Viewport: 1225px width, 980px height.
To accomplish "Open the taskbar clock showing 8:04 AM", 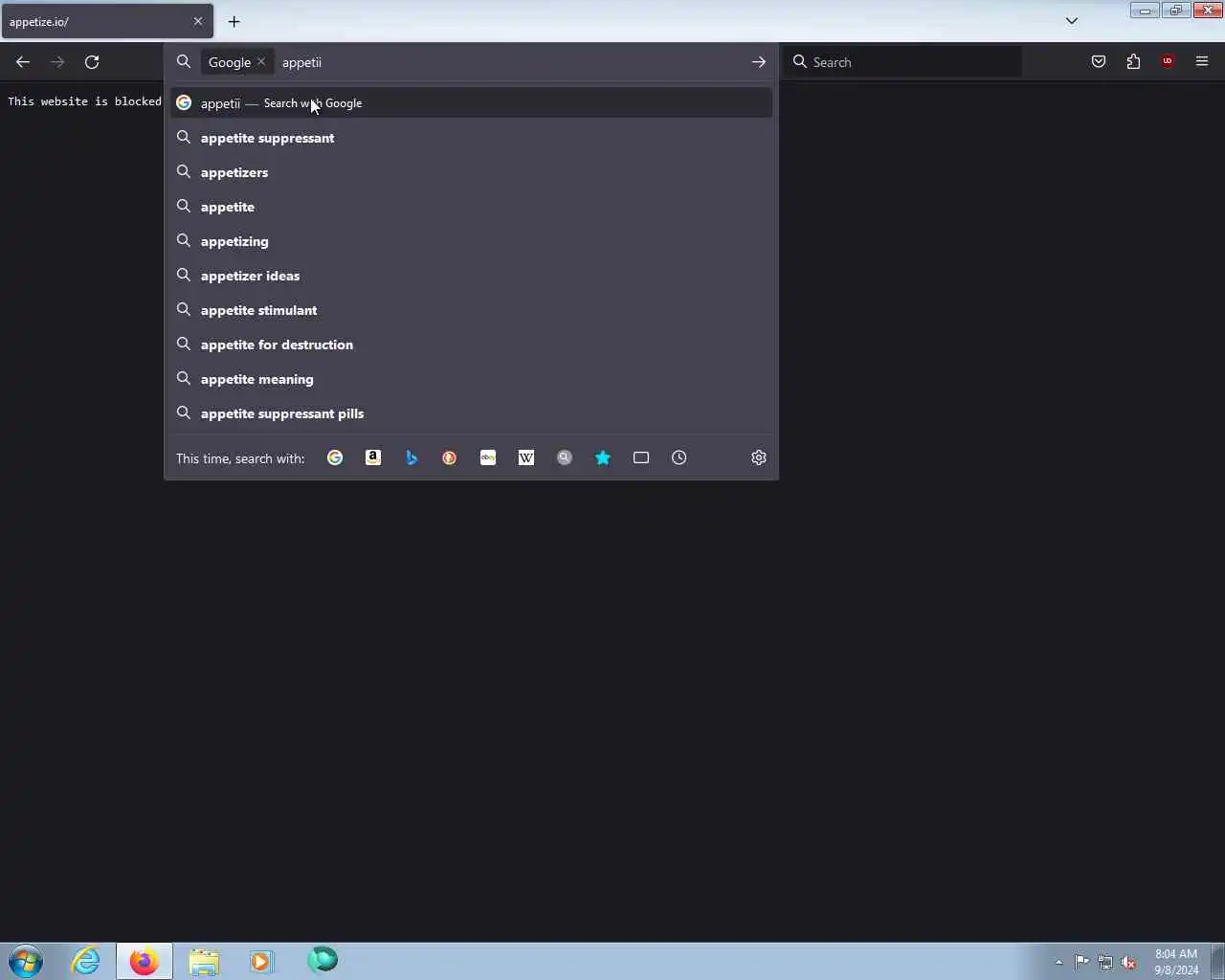I will tap(1176, 962).
